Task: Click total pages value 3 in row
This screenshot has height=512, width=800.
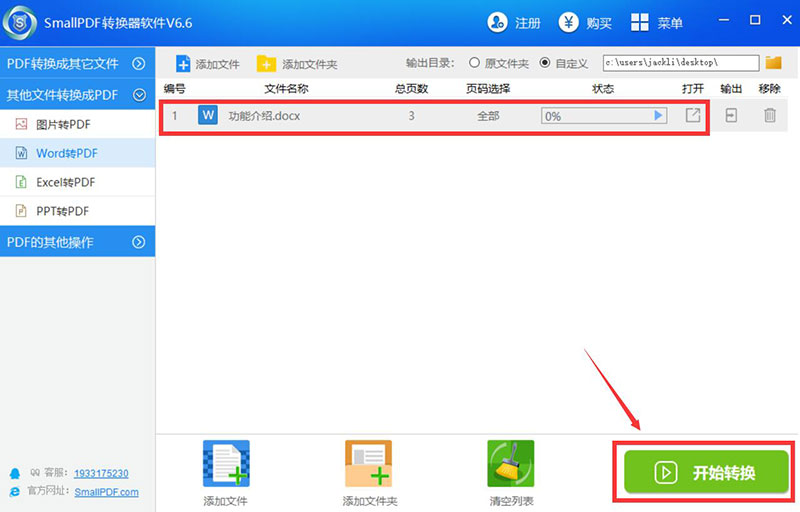Action: [411, 116]
